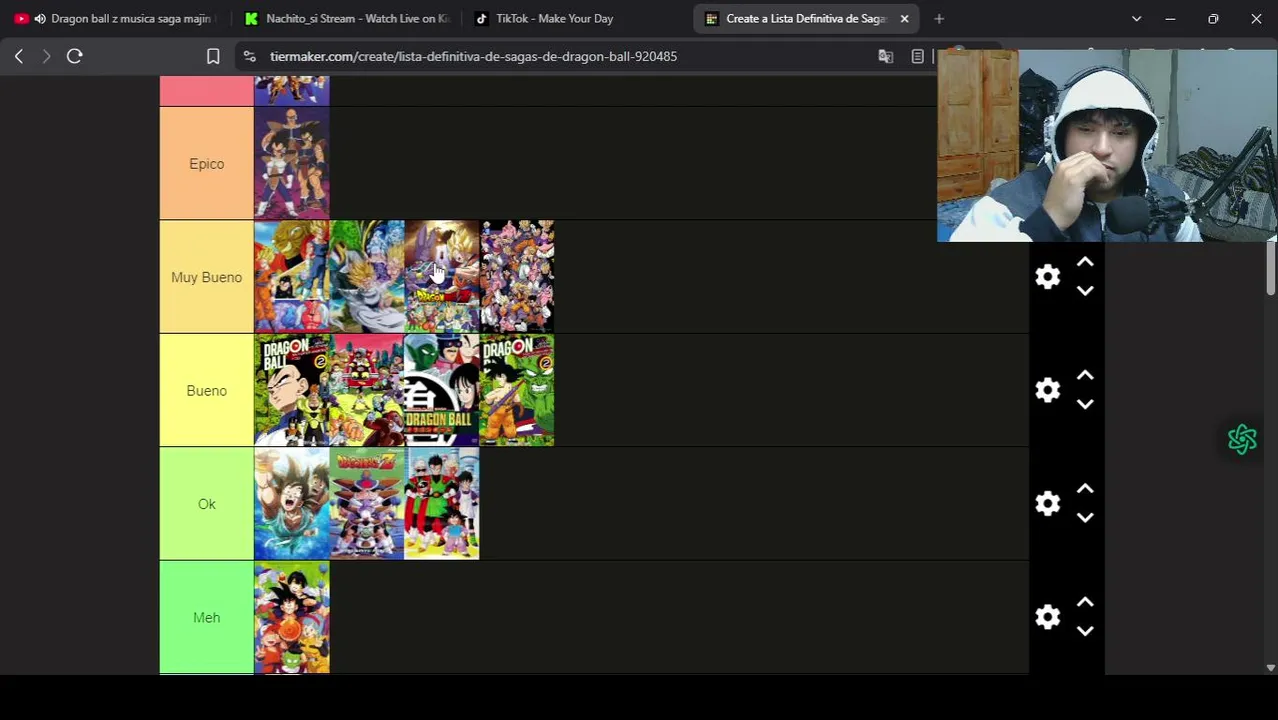Open settings gear for Meh row
This screenshot has height=720, width=1278.
click(x=1047, y=617)
